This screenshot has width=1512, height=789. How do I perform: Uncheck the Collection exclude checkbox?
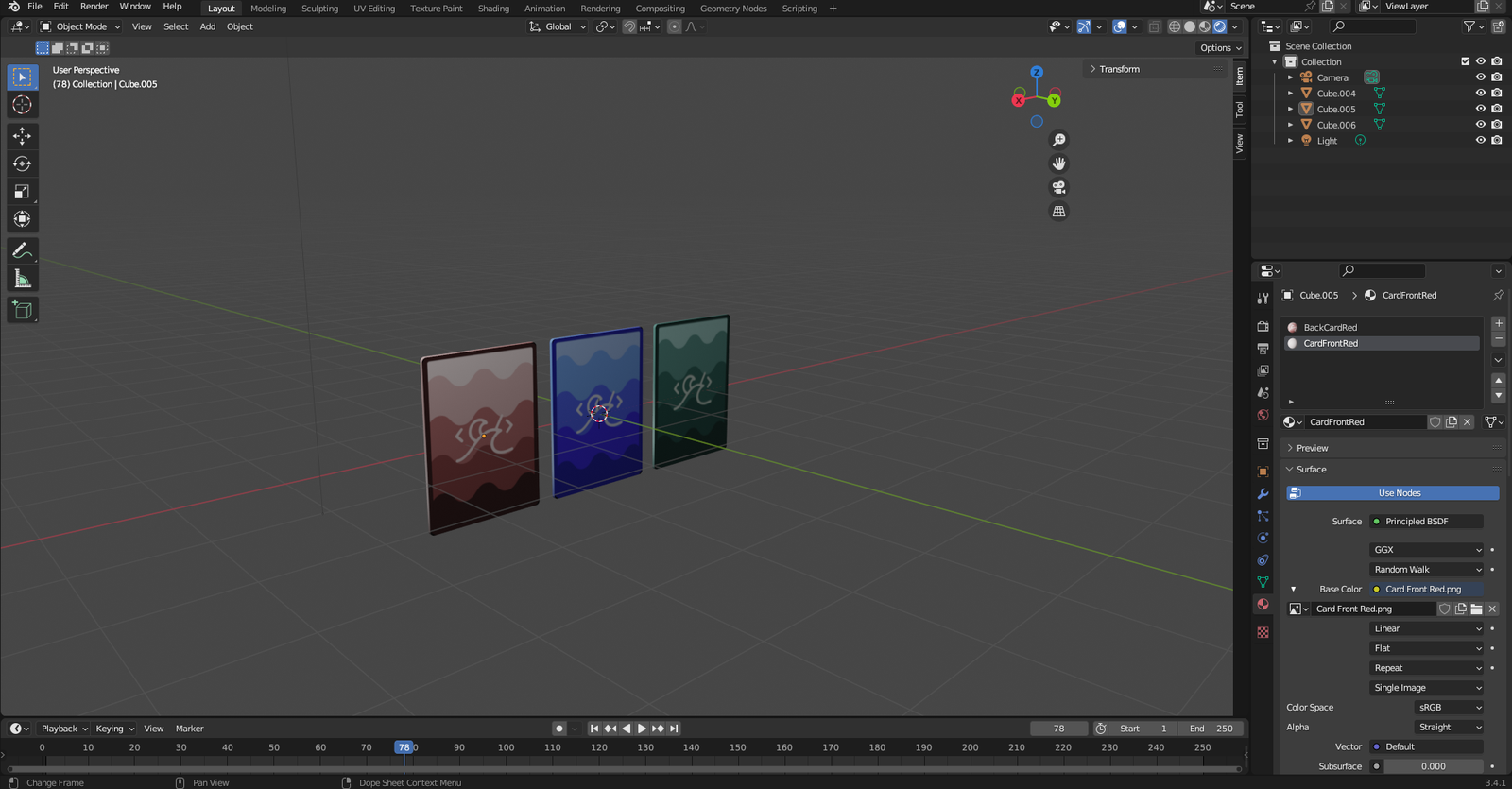point(1465,61)
